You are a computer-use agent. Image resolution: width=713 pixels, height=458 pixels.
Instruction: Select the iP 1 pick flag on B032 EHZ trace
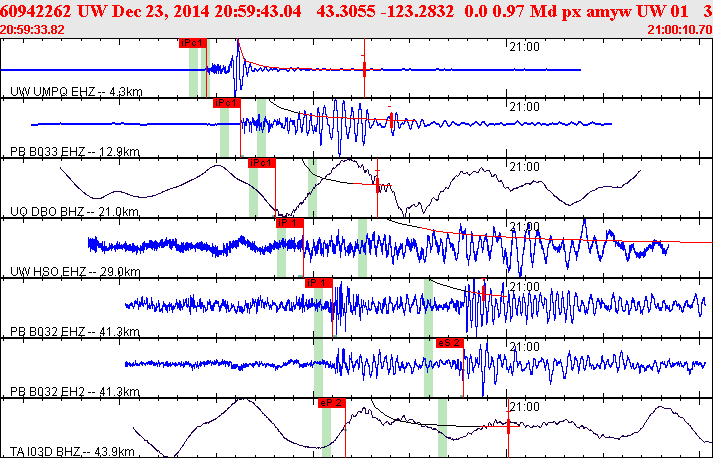pos(319,283)
